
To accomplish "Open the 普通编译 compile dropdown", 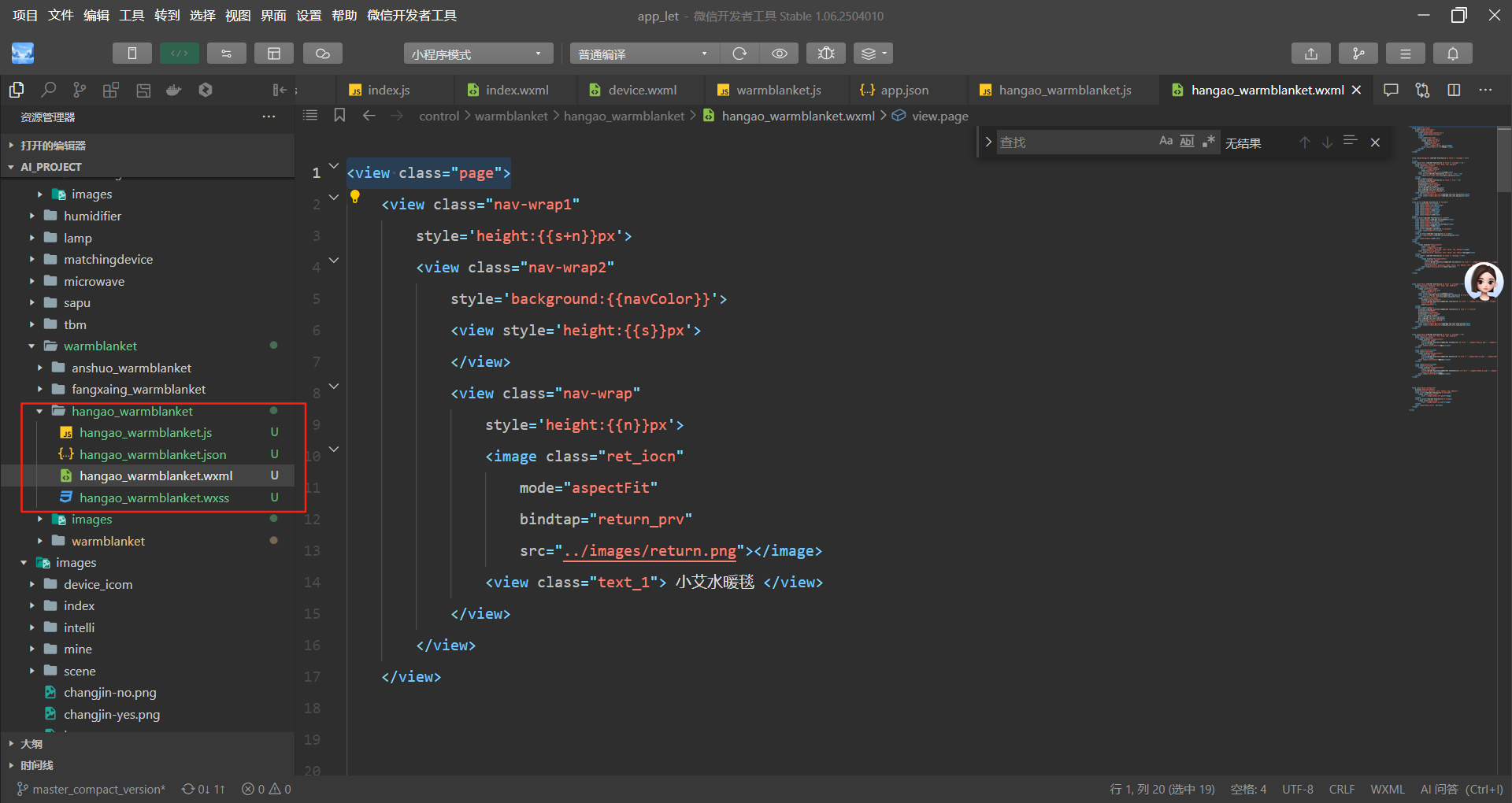I will (643, 54).
